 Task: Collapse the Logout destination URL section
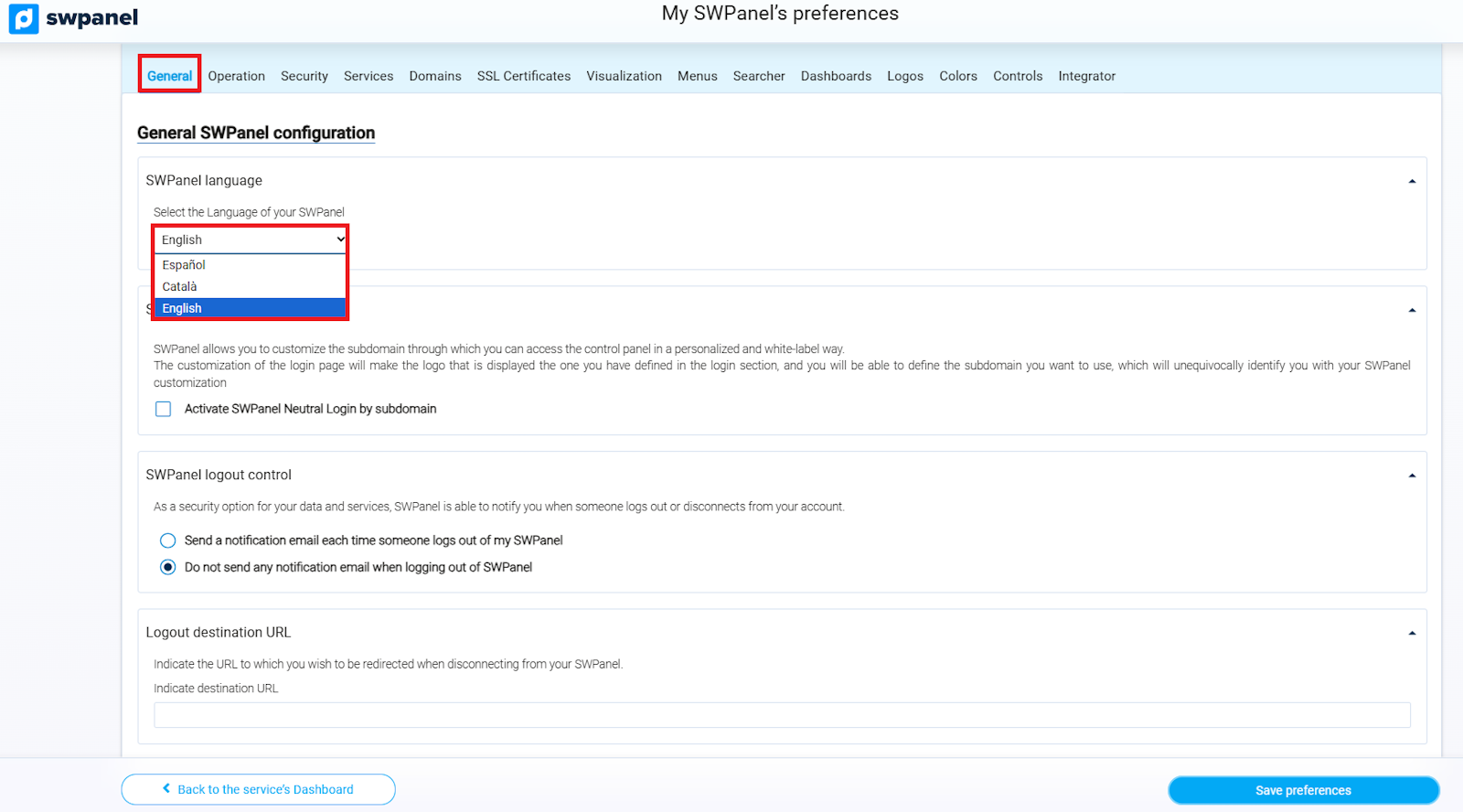(x=1412, y=633)
